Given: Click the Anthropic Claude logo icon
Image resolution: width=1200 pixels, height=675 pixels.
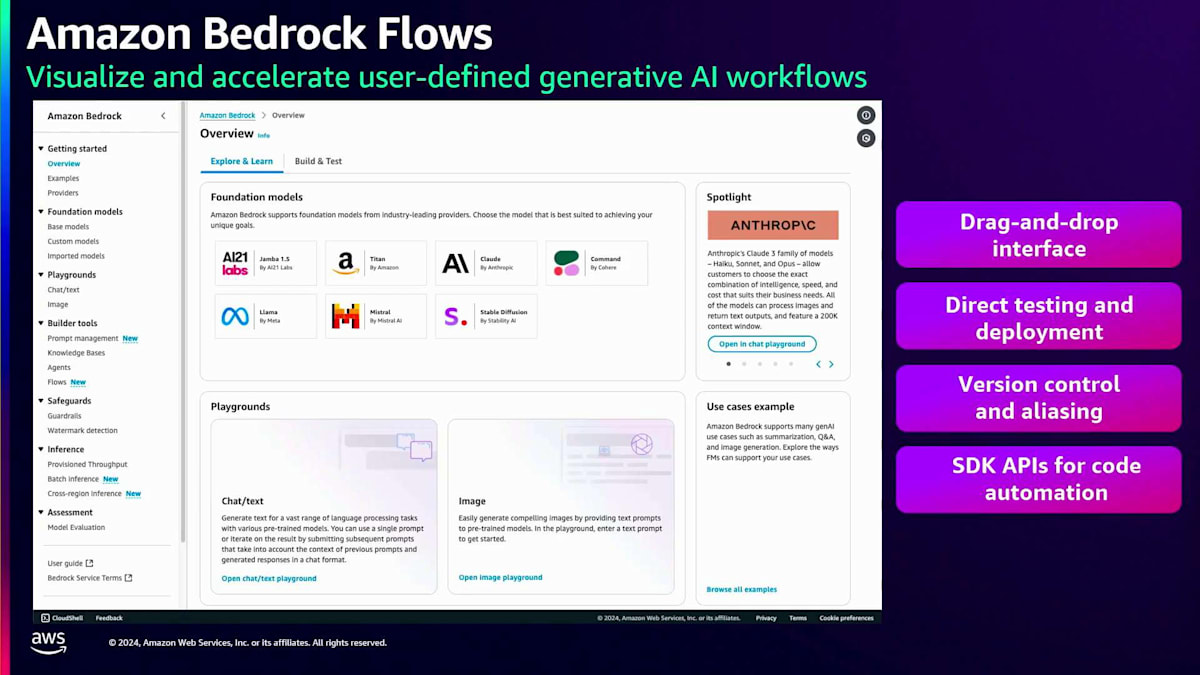Looking at the screenshot, I should tap(455, 263).
